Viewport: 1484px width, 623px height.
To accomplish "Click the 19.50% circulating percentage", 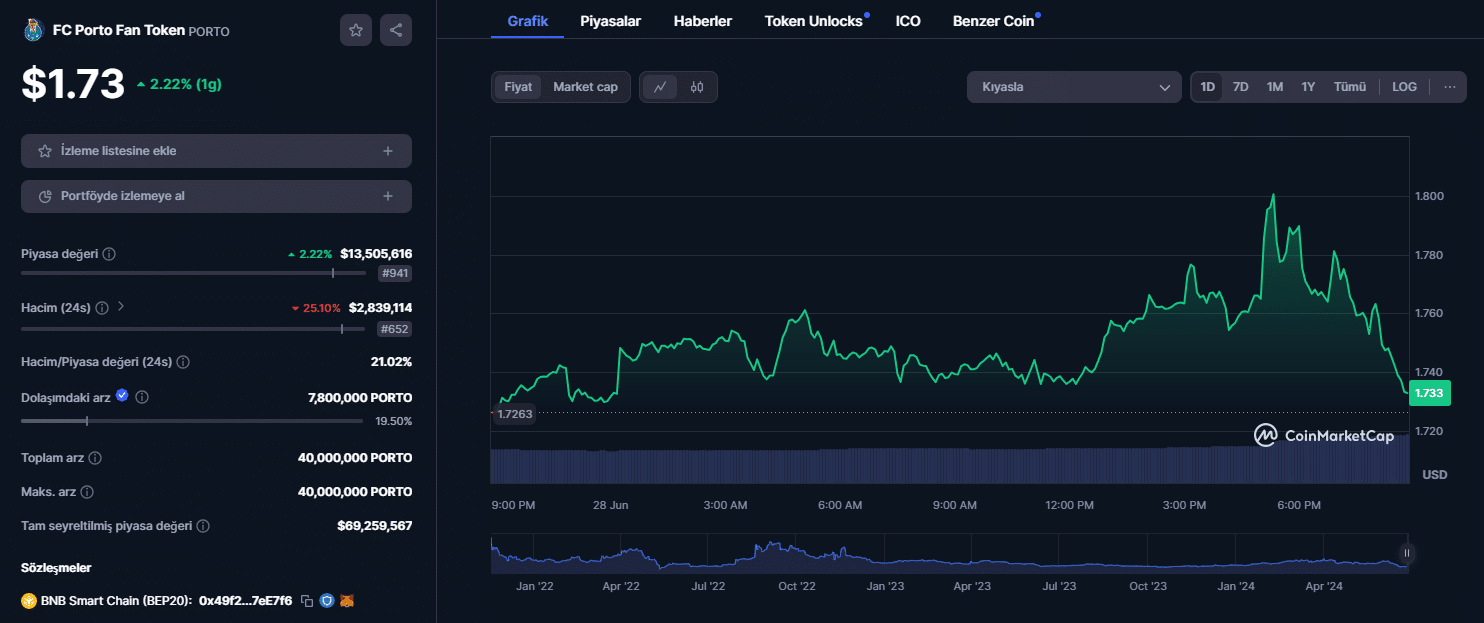I will point(393,421).
